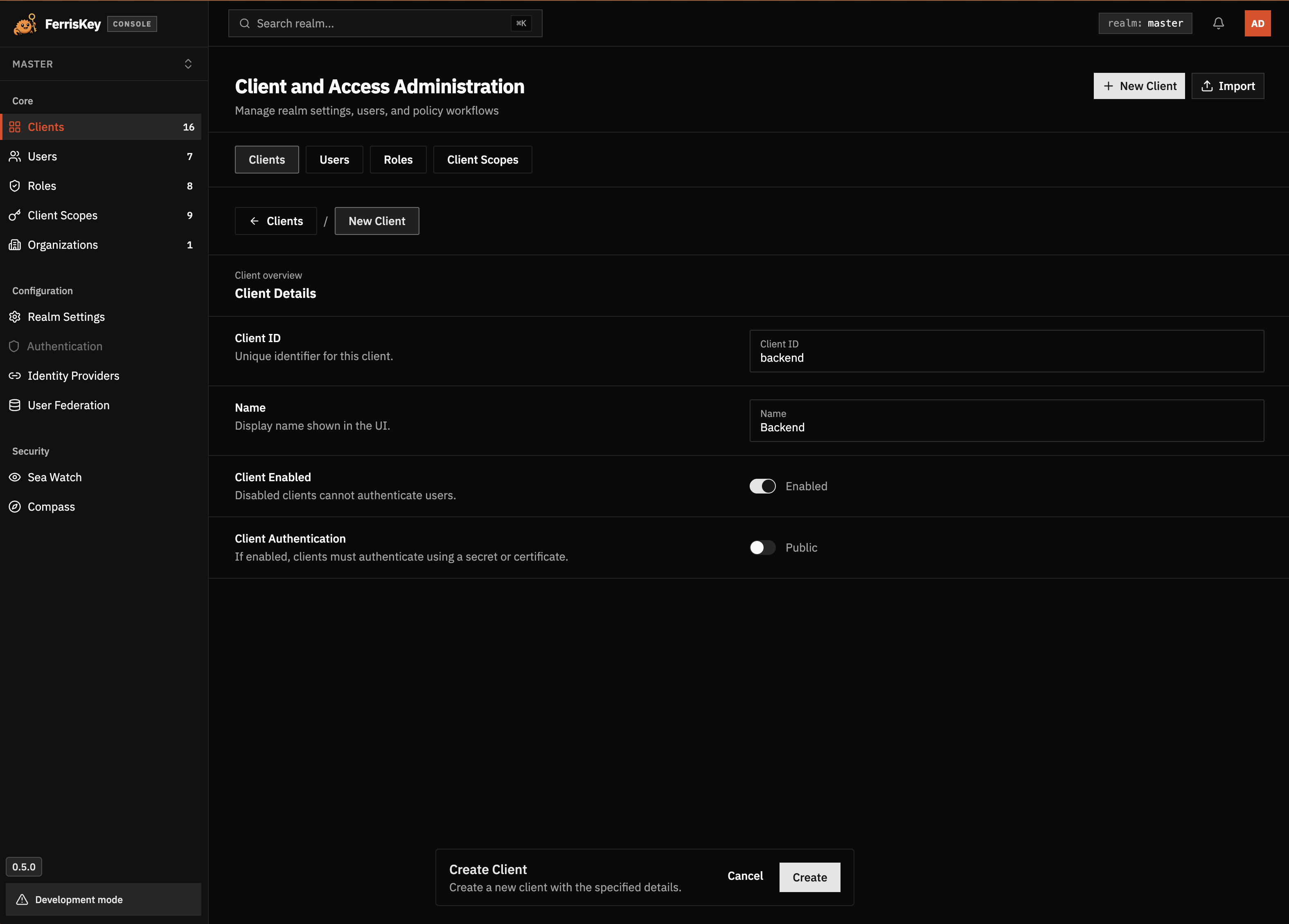Screen dimensions: 1289x924
Task: Click the 0.5.0 version badge
Action: coord(24,867)
